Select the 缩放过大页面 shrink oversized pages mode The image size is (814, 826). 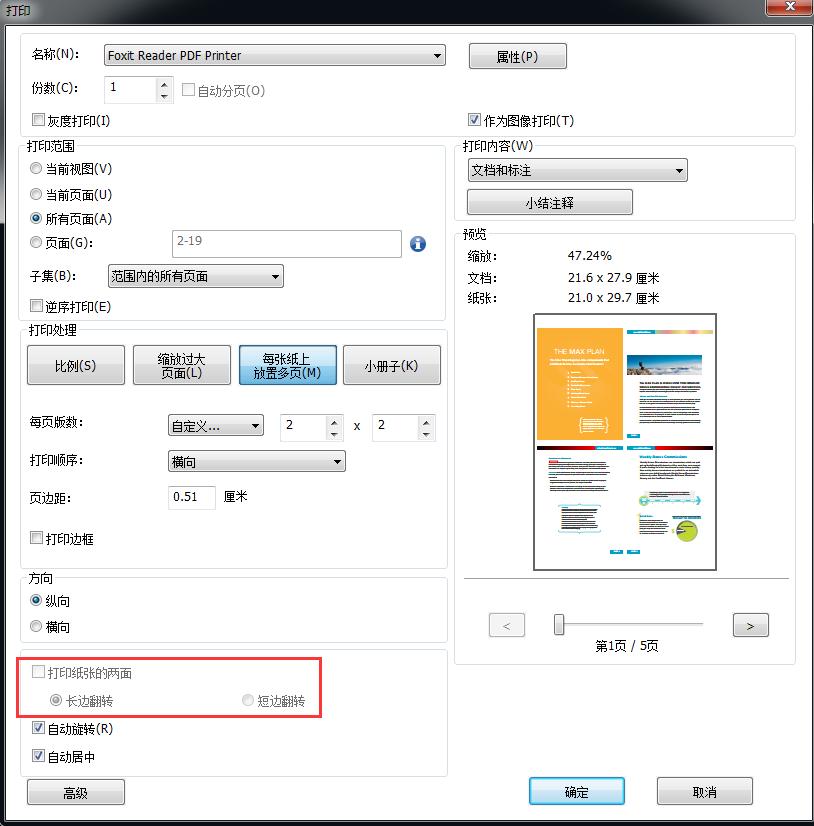[181, 365]
